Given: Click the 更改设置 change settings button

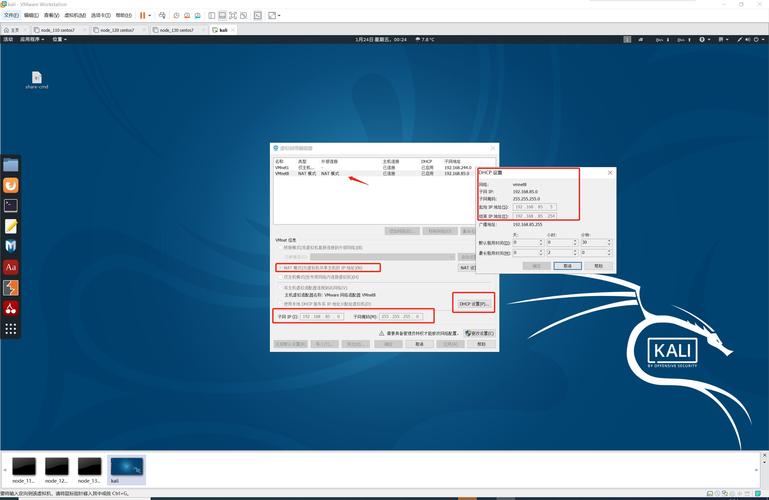Looking at the screenshot, I should point(480,333).
